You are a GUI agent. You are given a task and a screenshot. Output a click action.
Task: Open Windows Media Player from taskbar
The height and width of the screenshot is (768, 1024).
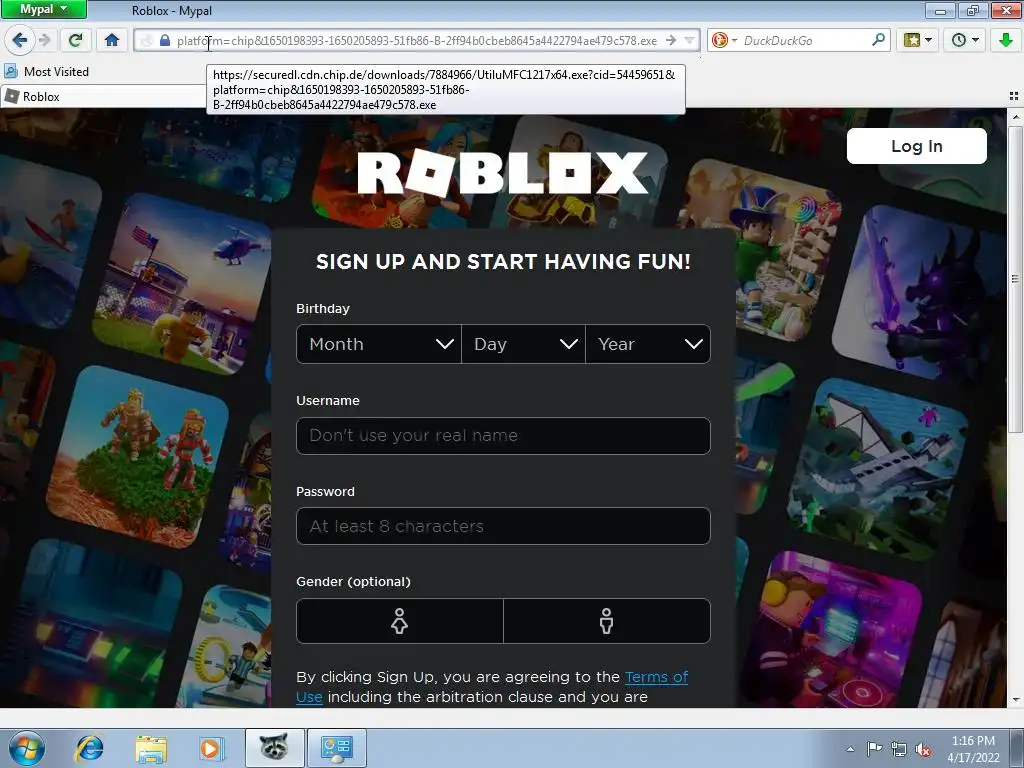[212, 748]
